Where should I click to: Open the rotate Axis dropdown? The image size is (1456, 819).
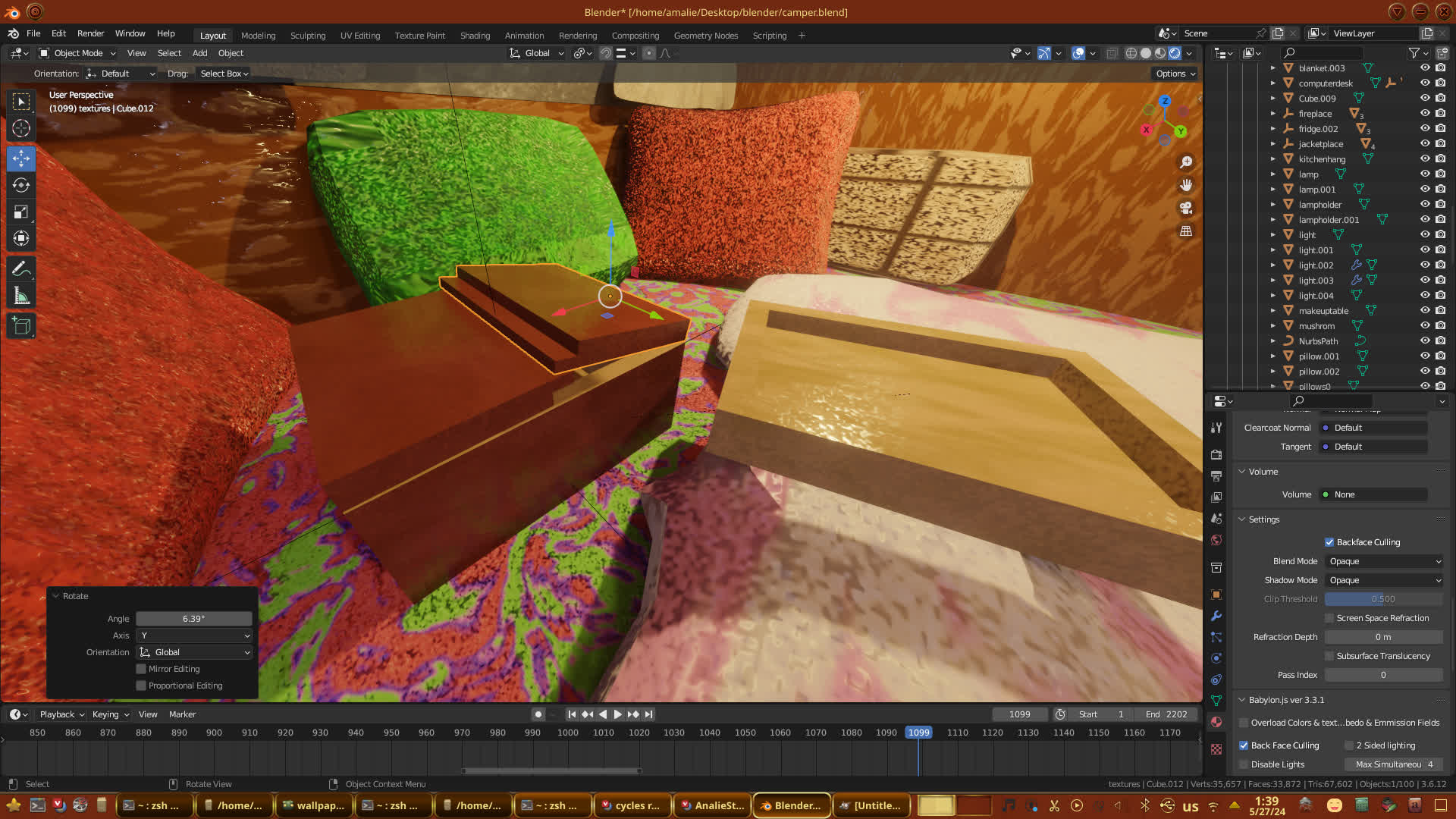click(194, 635)
